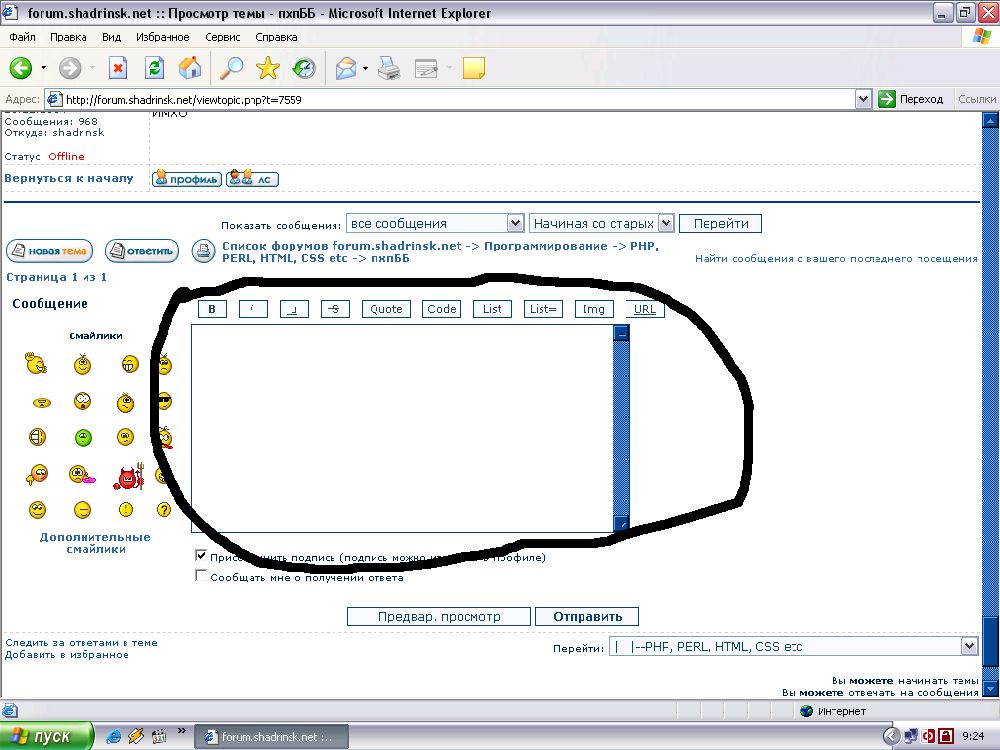Expand quick launch chevron in taskbar
The width and height of the screenshot is (1000, 750).
tap(181, 732)
